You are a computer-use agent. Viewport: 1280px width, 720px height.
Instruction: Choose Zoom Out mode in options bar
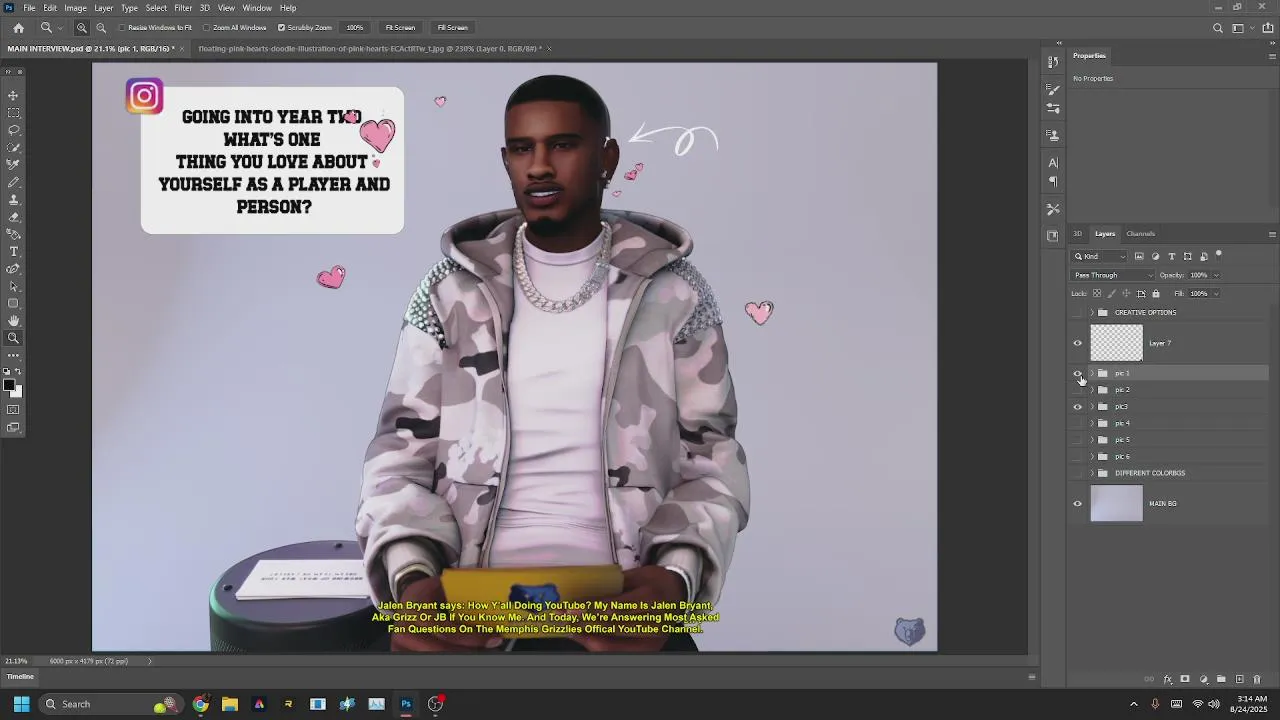(100, 28)
